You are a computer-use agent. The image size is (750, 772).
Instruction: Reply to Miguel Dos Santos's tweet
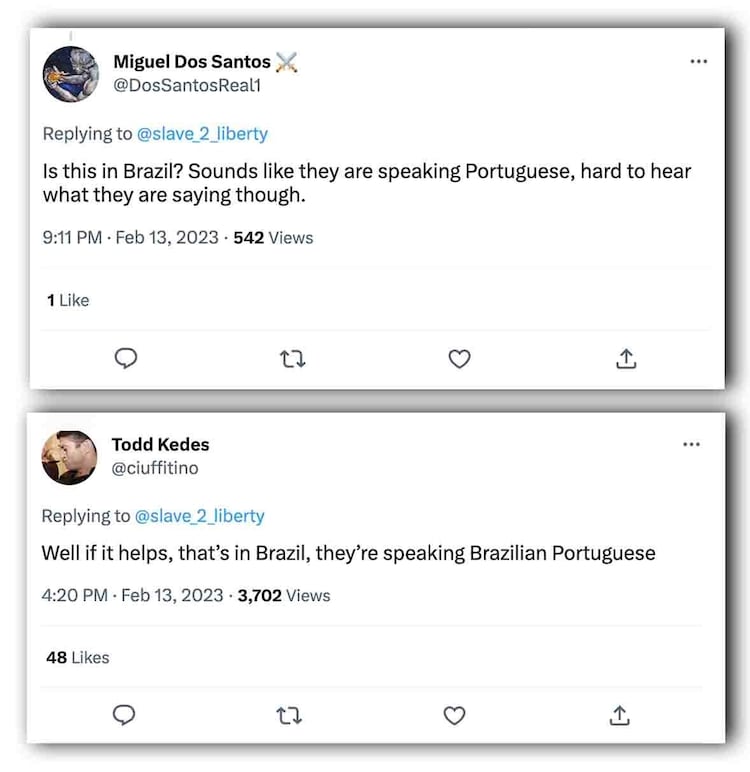pos(126,358)
